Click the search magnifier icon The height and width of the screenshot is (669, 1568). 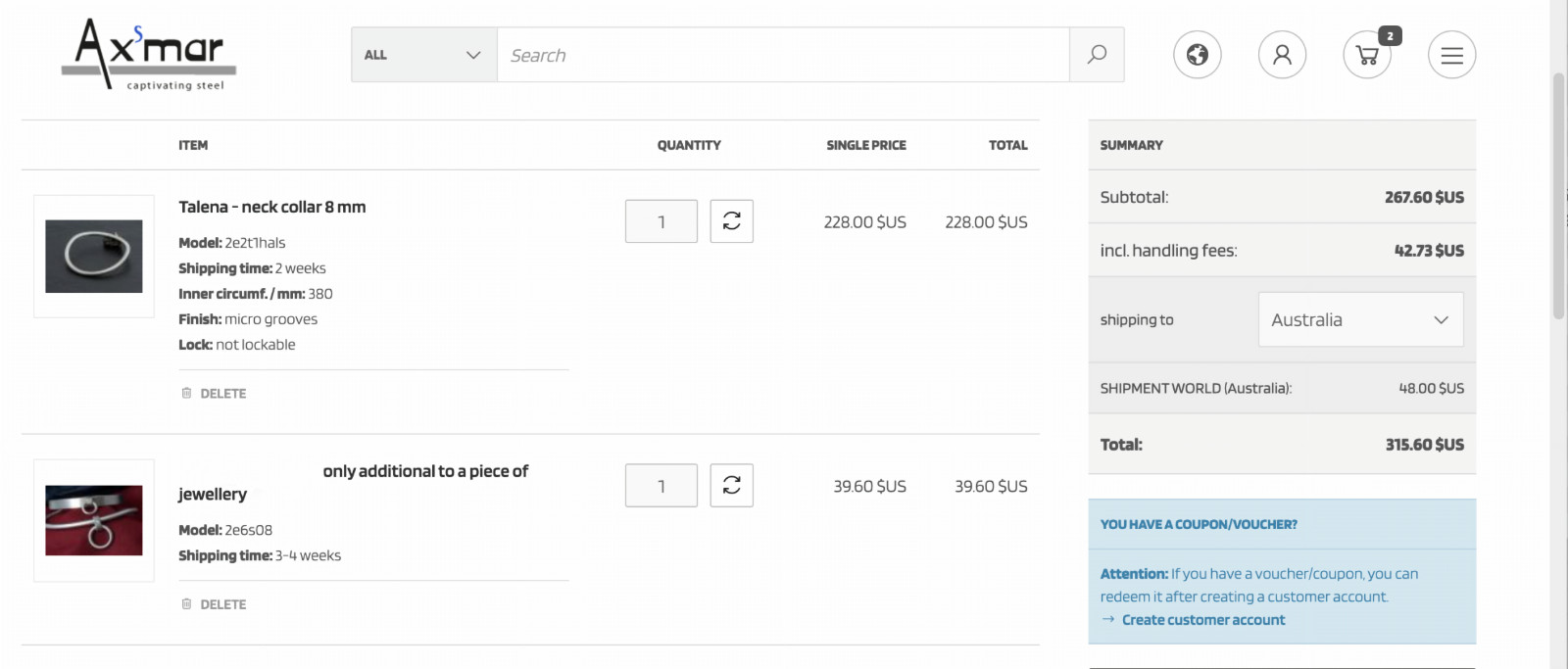pos(1097,55)
